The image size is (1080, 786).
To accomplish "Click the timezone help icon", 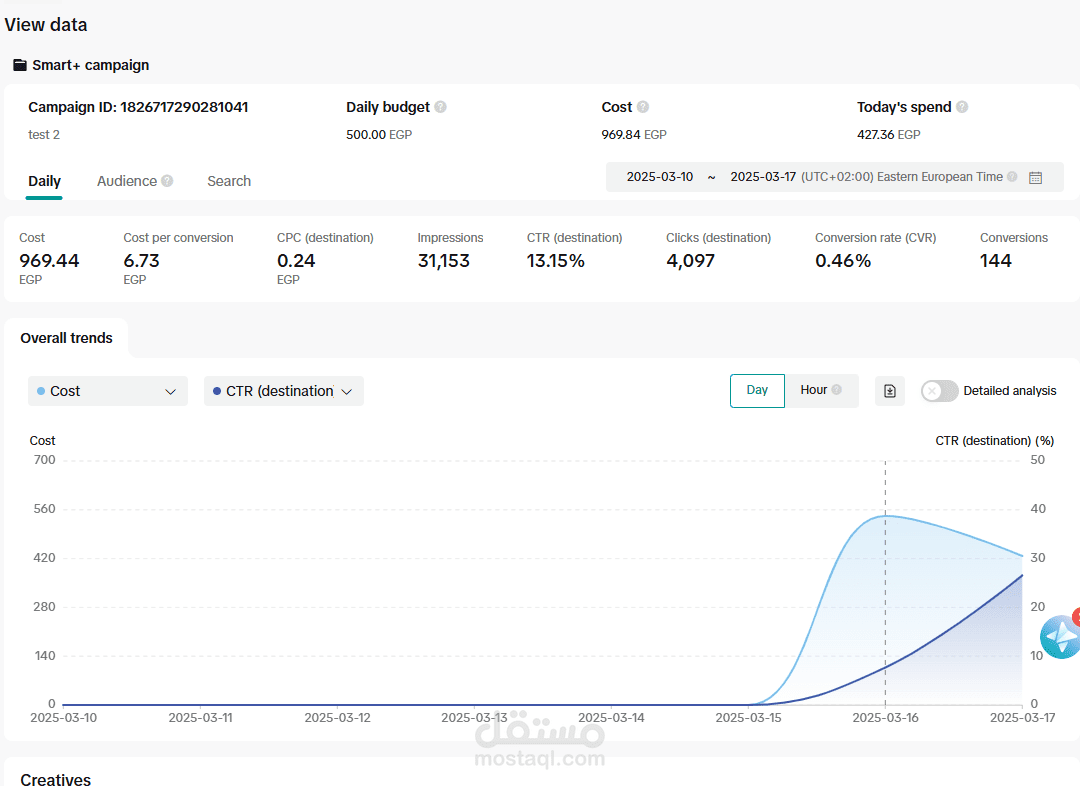I will [x=1012, y=176].
